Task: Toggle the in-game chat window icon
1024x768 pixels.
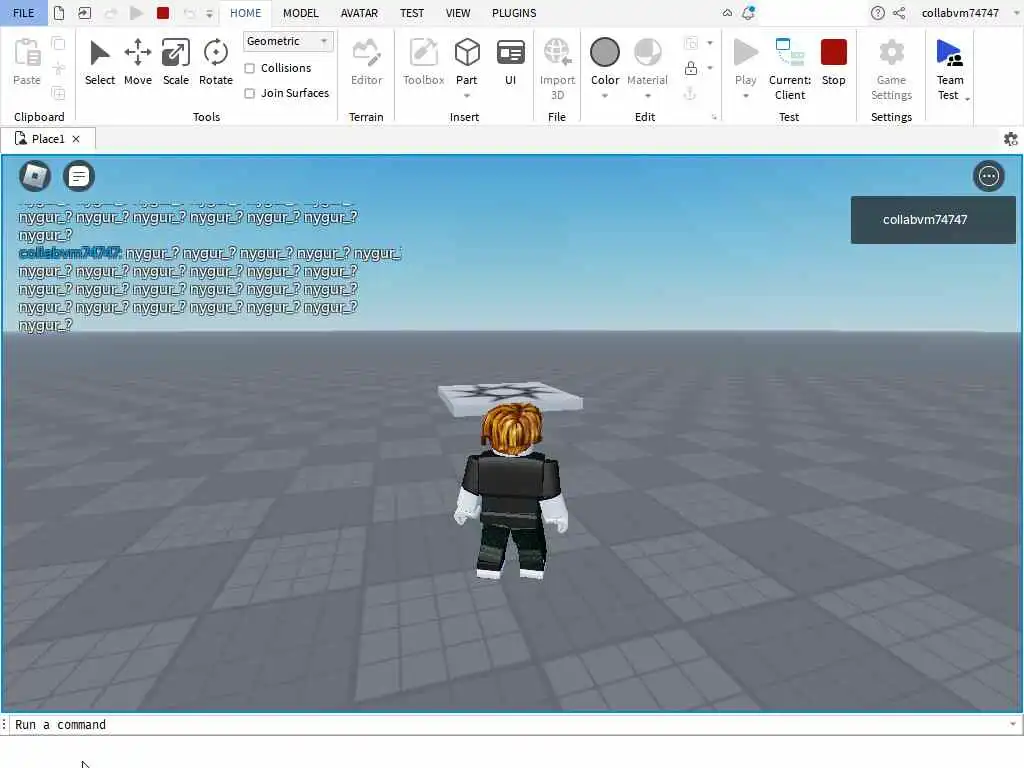Action: point(78,176)
